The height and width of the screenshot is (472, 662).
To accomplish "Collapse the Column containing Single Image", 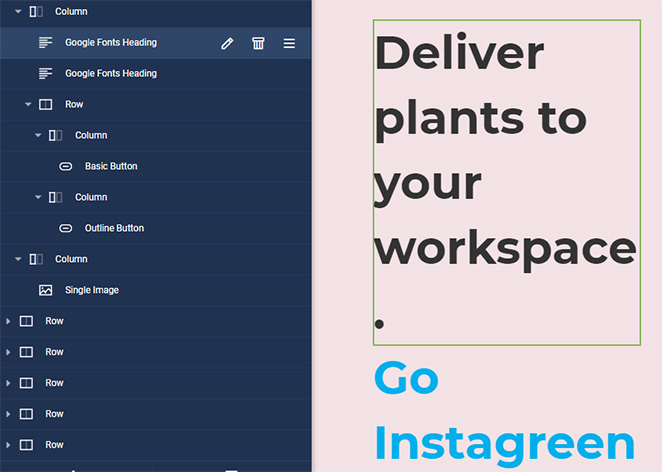I will point(18,259).
